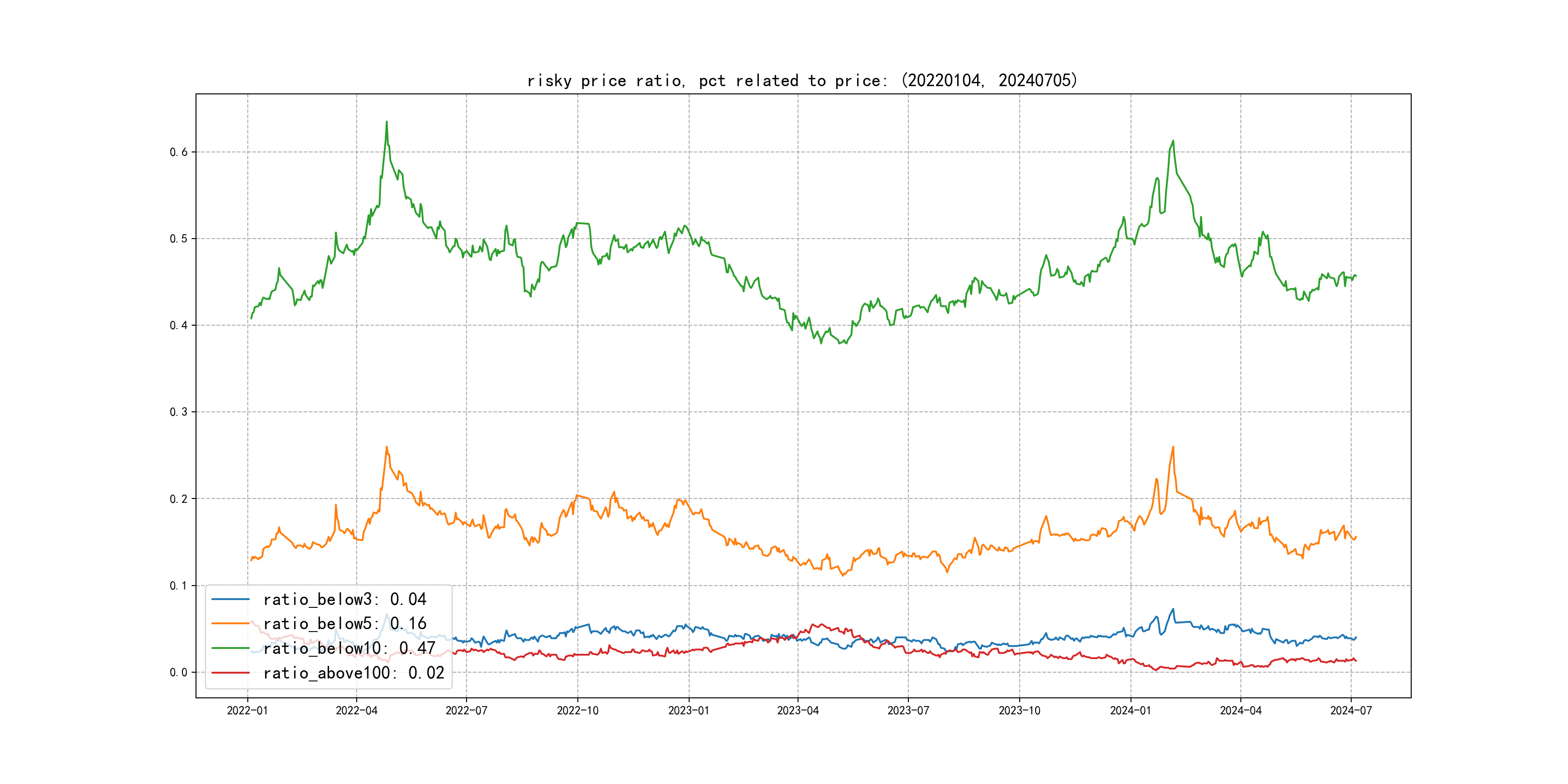Select the 'ratio_below10: 0.47' legend label
This screenshot has width=1568, height=784.
349,648
